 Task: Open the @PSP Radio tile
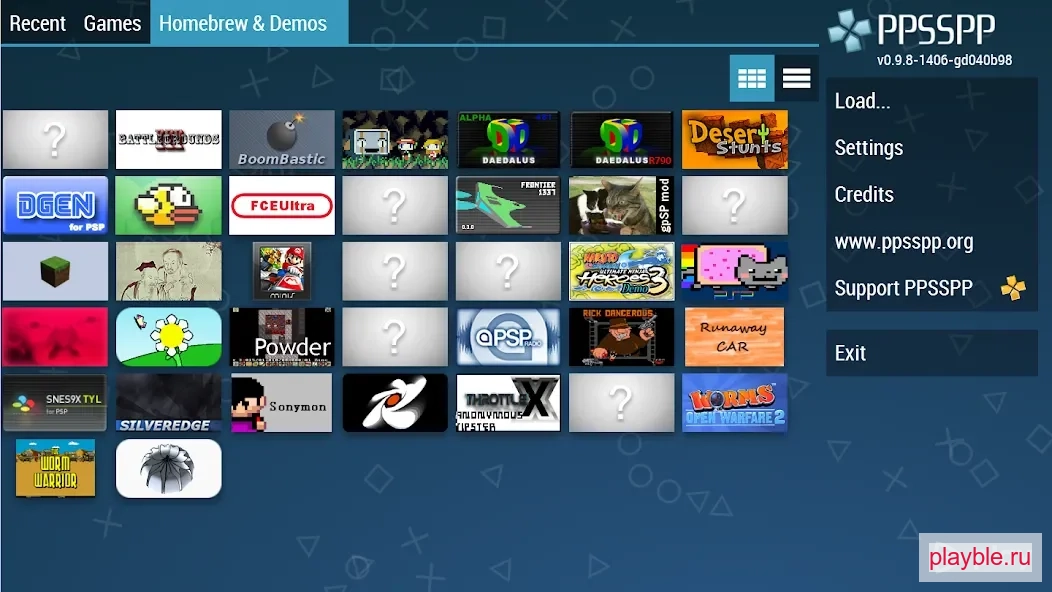click(x=508, y=337)
